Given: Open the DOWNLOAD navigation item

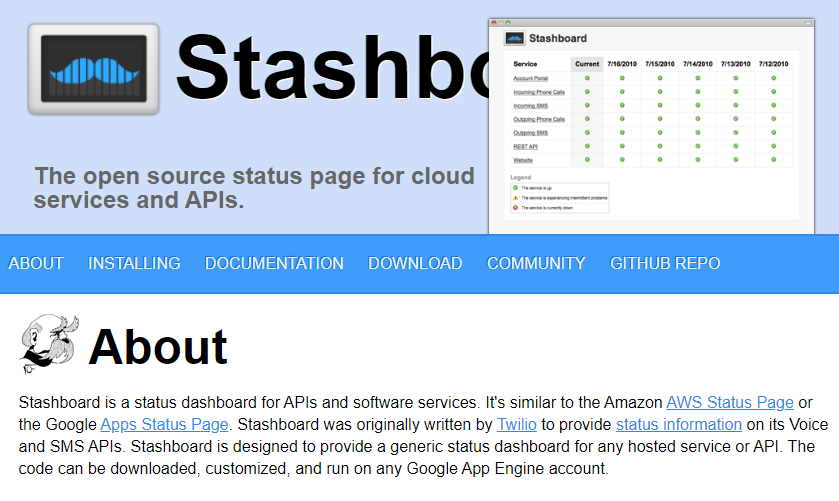Looking at the screenshot, I should pos(415,263).
